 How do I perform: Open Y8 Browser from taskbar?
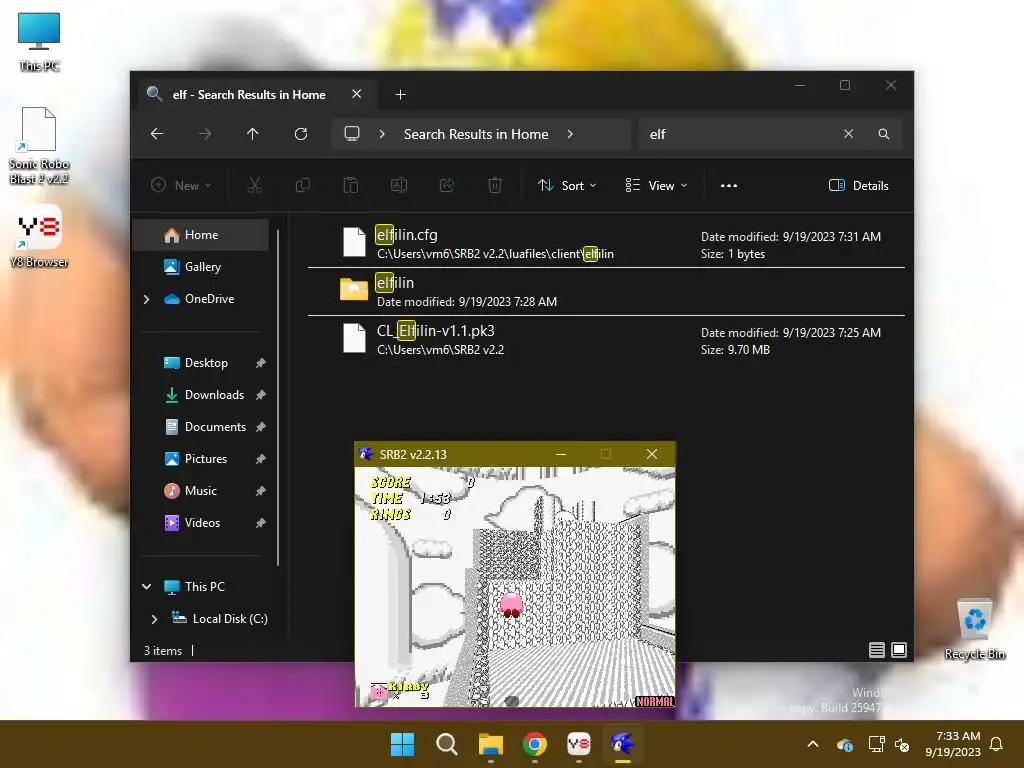tap(579, 744)
